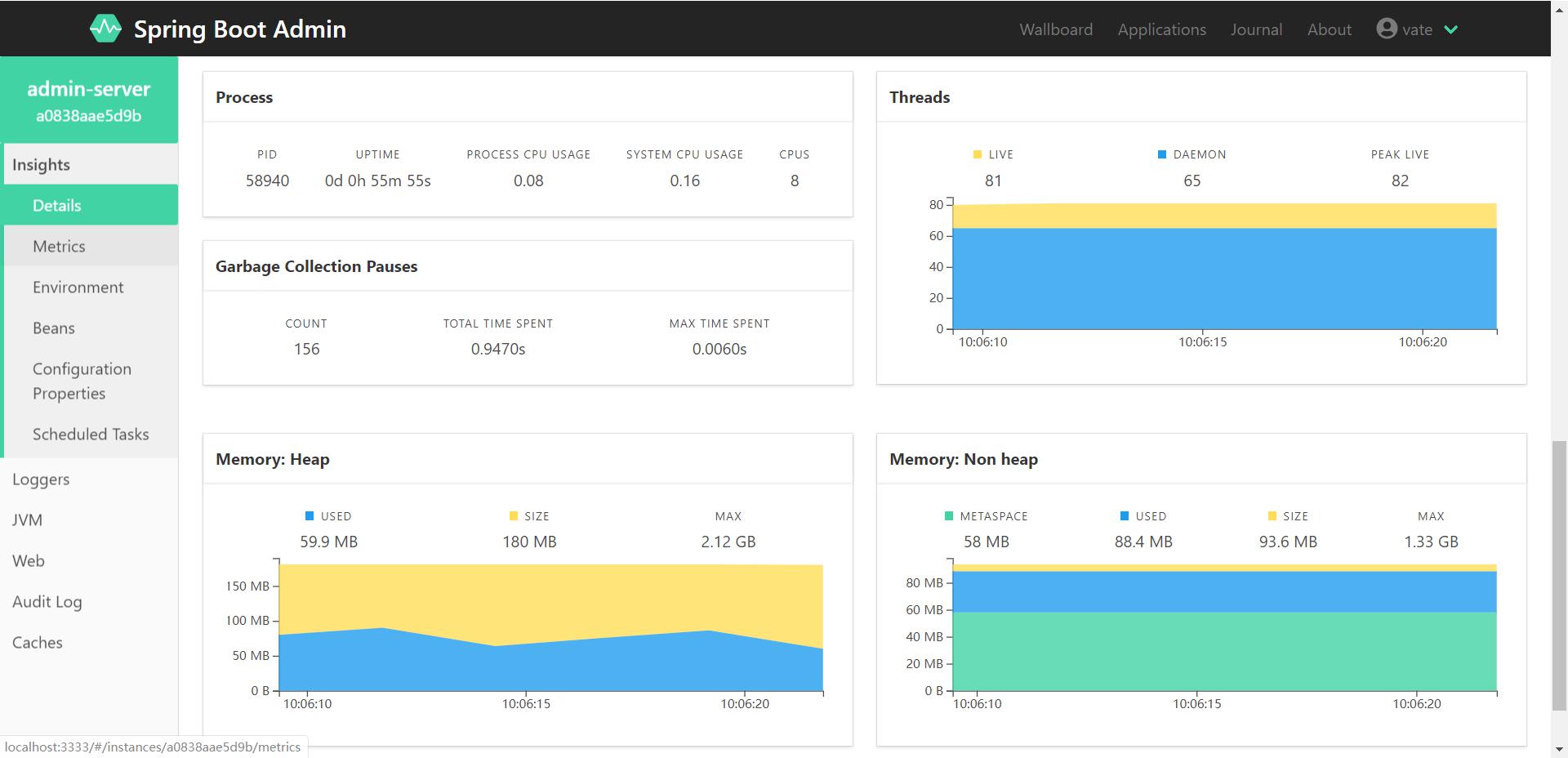This screenshot has height=758, width=1568.
Task: Click the blue USED non heap legend marker
Action: [x=1125, y=516]
